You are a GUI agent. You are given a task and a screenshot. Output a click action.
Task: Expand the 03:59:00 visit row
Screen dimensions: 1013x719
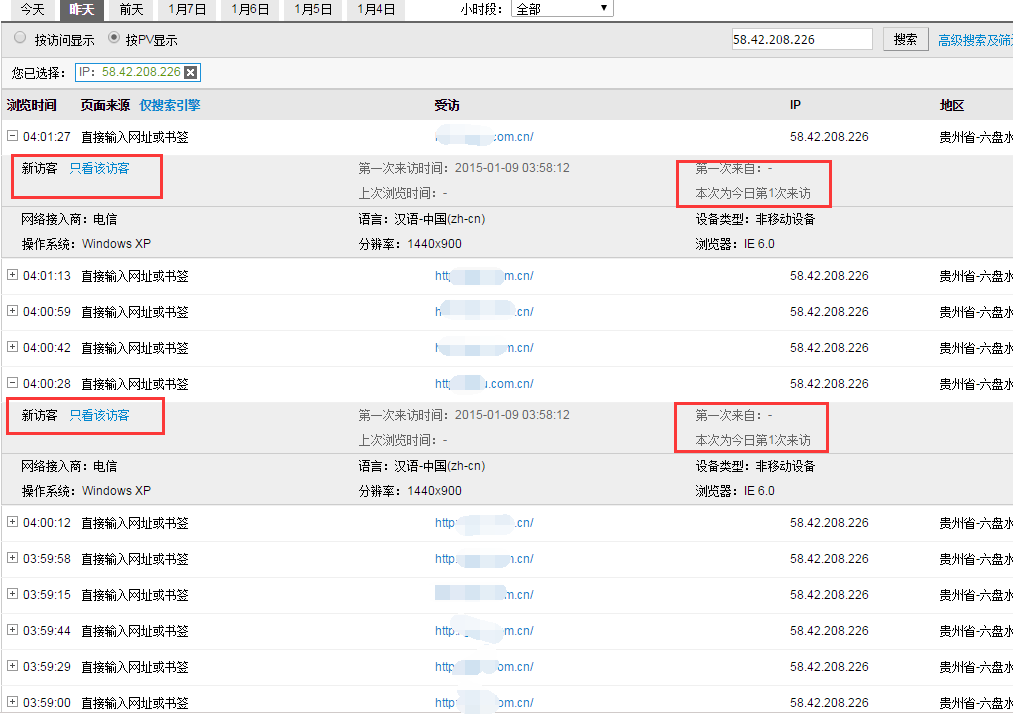tap(12, 702)
